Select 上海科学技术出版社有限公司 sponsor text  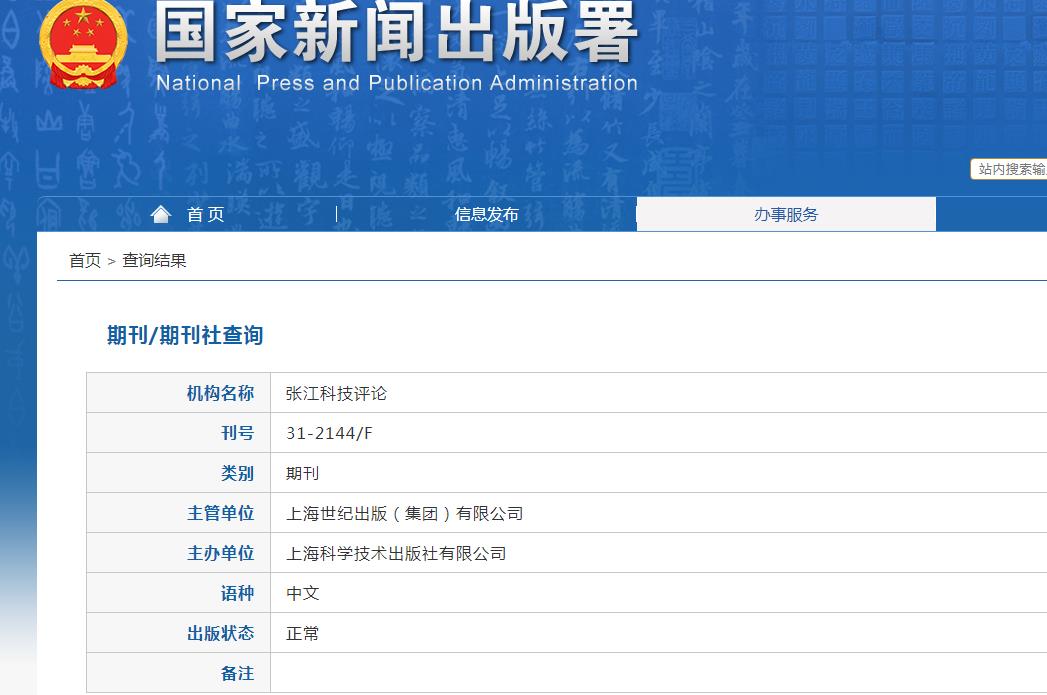(396, 553)
